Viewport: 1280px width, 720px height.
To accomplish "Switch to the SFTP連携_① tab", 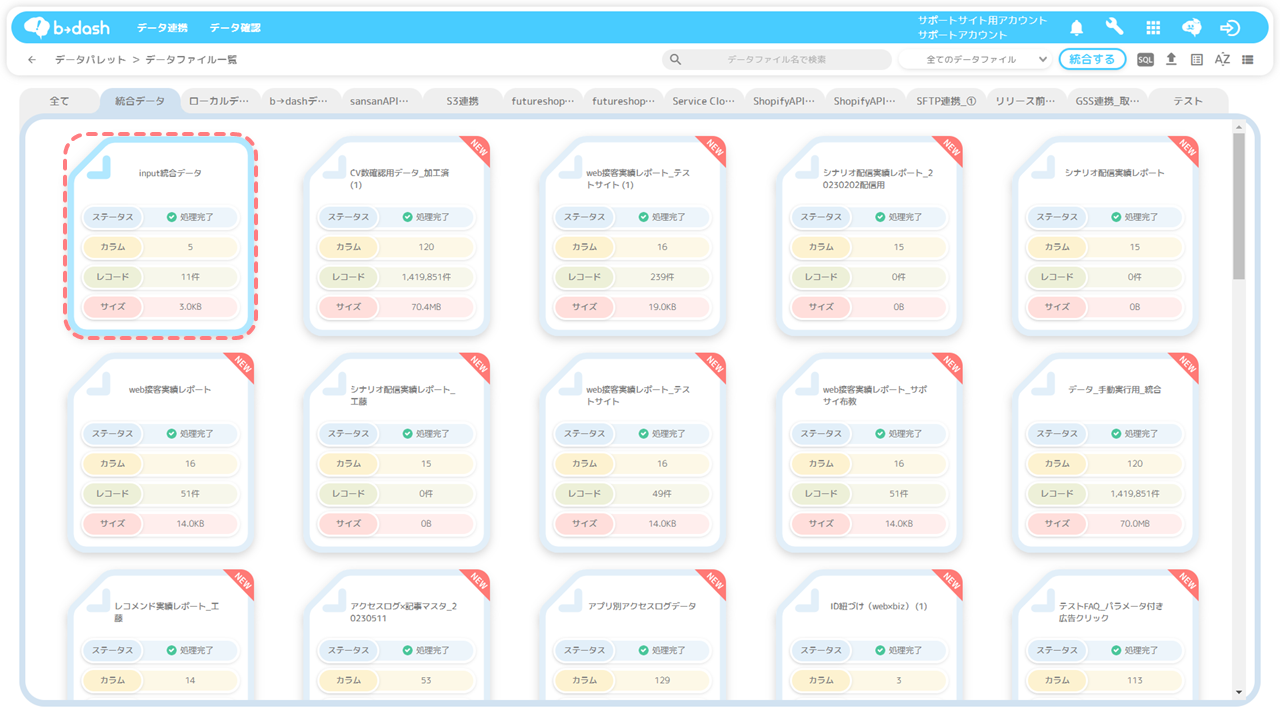I will coord(946,101).
